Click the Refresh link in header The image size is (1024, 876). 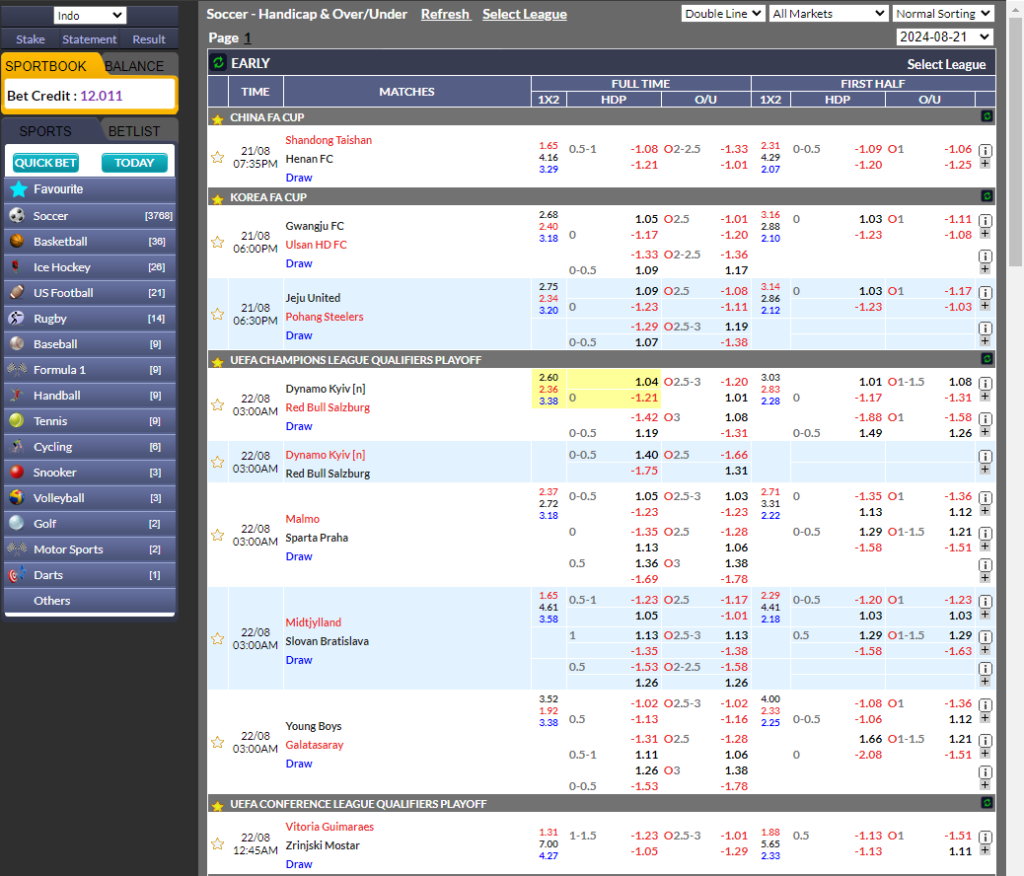(x=445, y=14)
